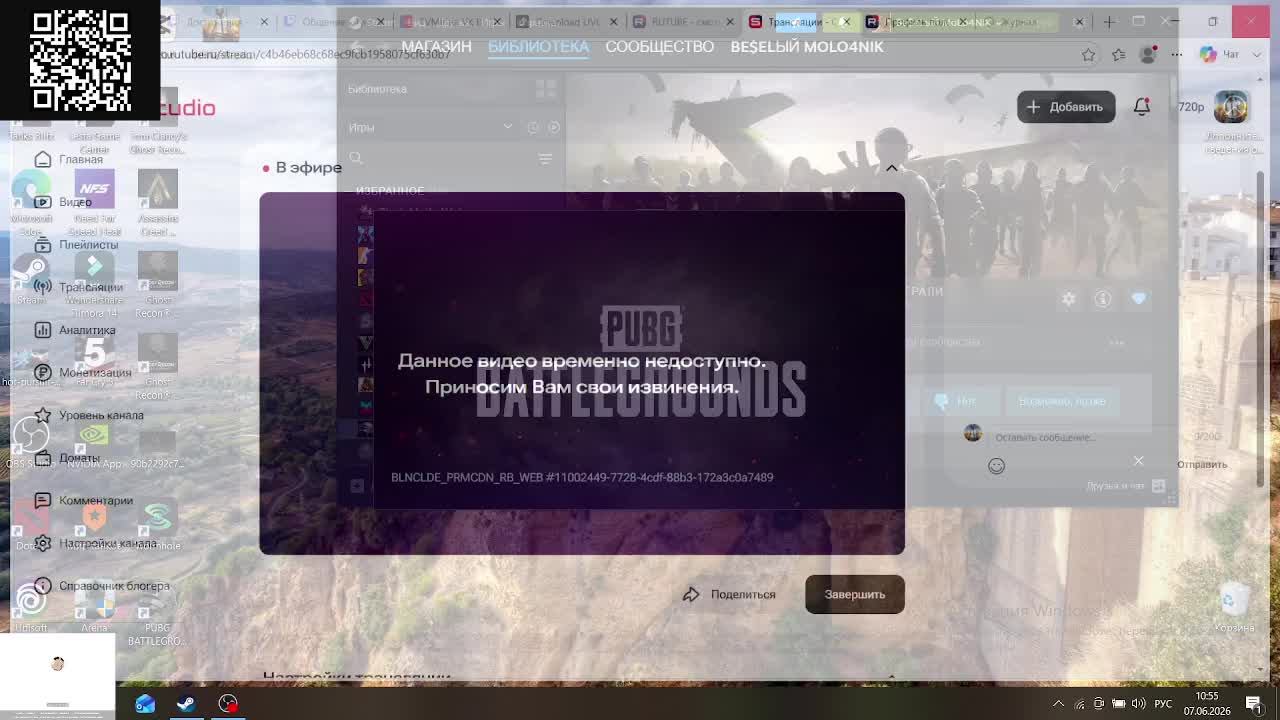Select the БИБЛИОТЕКА tab in Steam
The image size is (1280, 720).
click(x=538, y=47)
